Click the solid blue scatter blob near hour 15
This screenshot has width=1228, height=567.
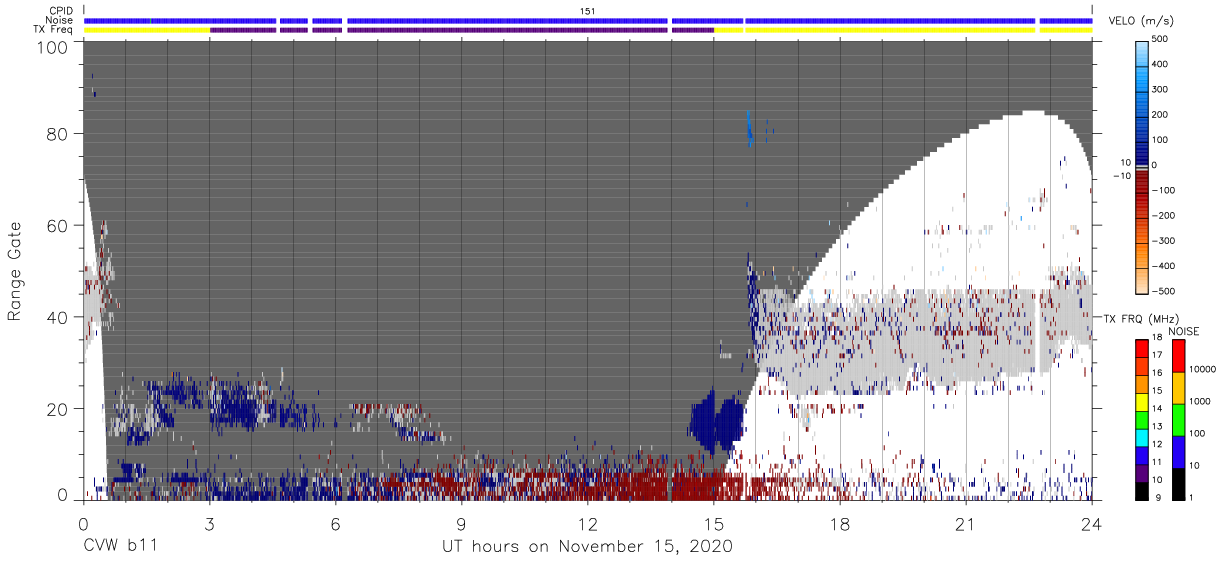[716, 422]
